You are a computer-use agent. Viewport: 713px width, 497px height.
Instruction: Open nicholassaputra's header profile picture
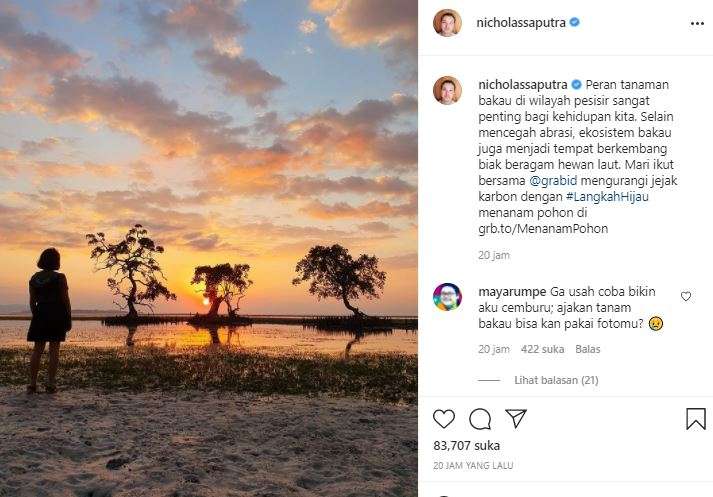pos(447,23)
